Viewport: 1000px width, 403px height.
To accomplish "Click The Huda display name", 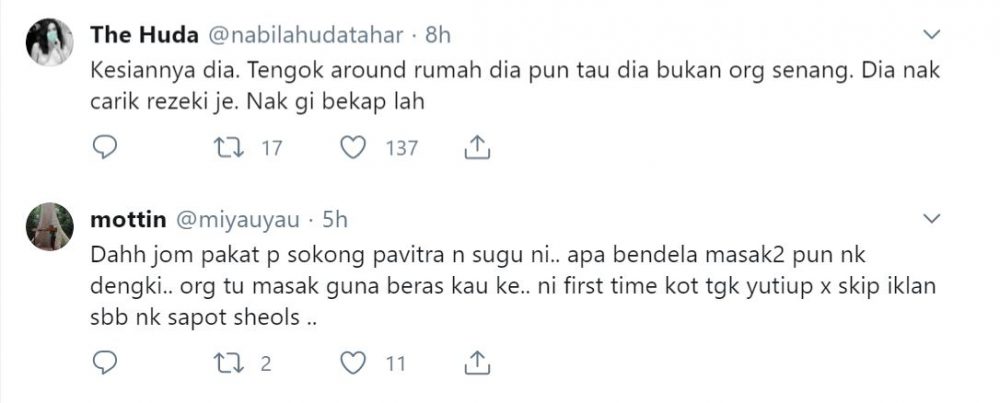I will (144, 35).
